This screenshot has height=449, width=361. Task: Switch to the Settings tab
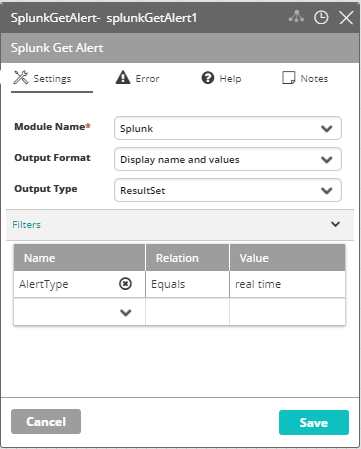coord(52,79)
